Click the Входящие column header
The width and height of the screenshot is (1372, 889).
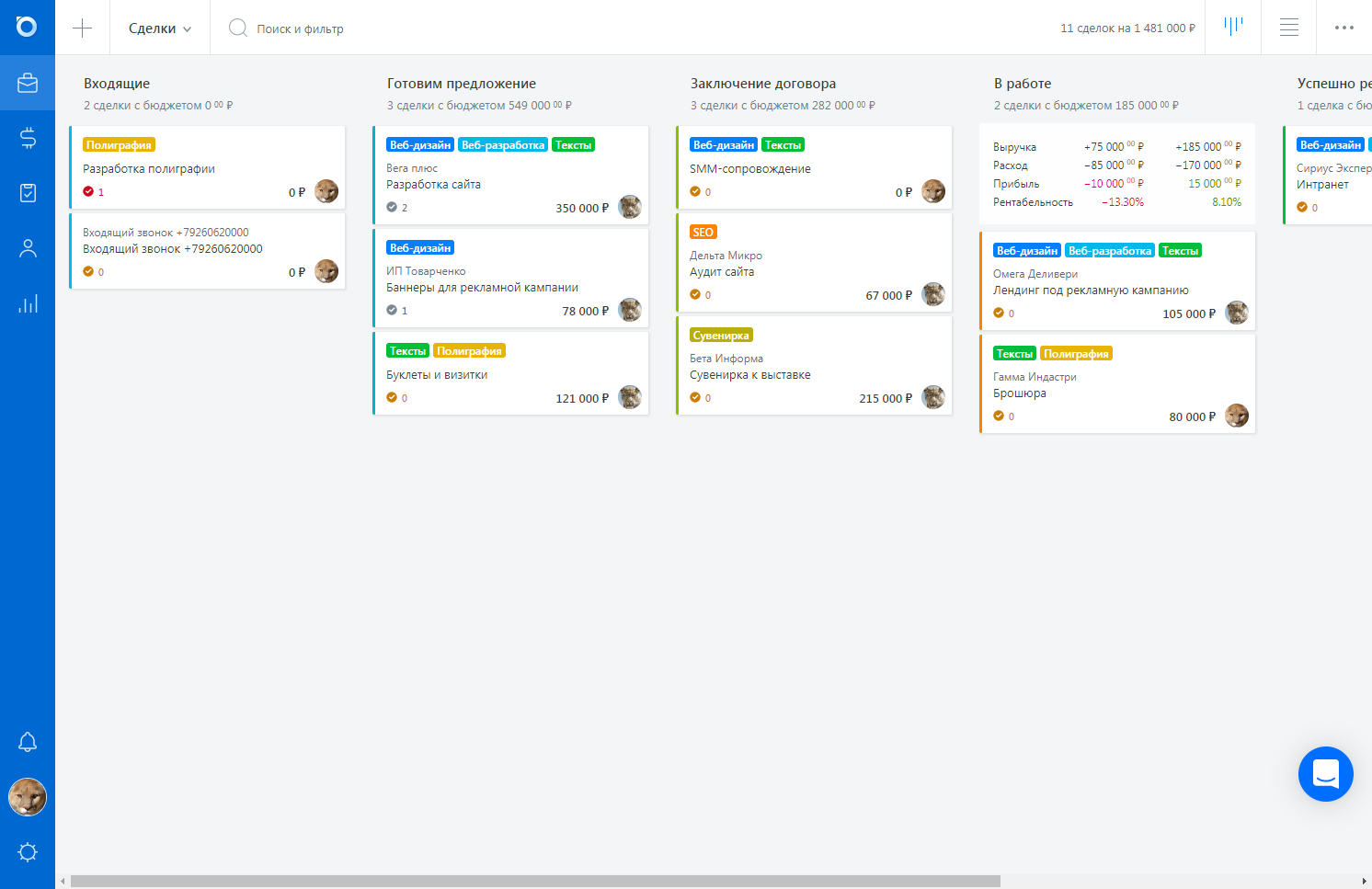[x=117, y=84]
